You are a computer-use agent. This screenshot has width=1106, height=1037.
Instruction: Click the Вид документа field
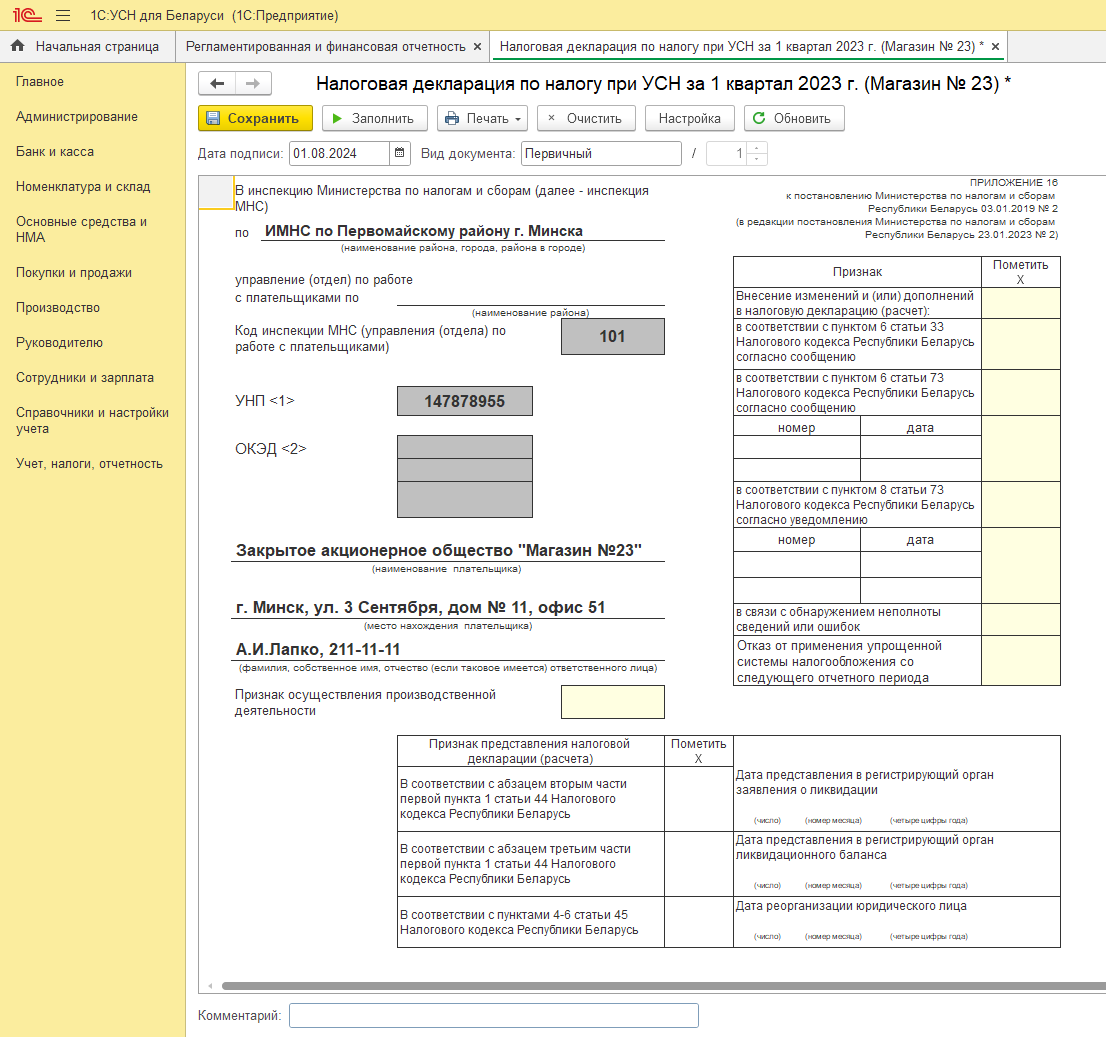[x=601, y=153]
